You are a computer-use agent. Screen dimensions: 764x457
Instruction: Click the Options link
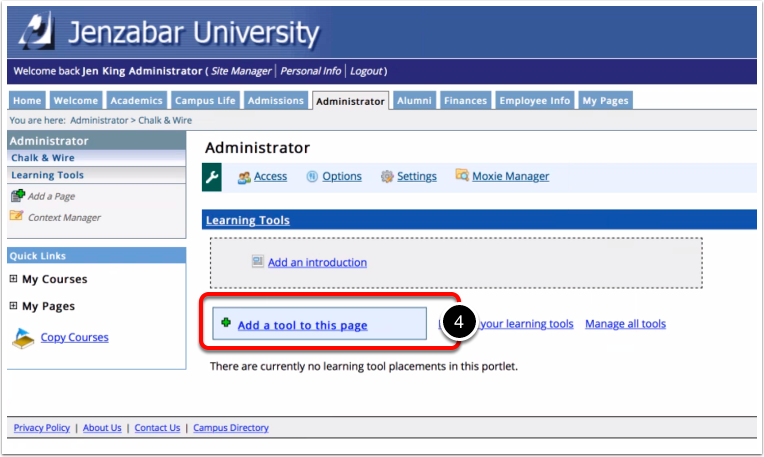(x=342, y=176)
